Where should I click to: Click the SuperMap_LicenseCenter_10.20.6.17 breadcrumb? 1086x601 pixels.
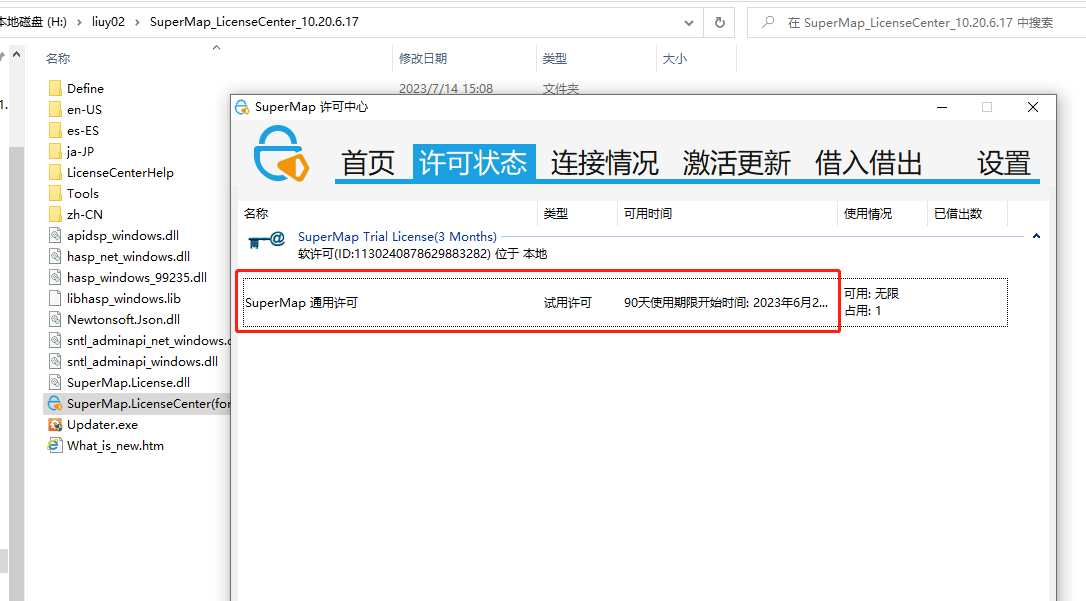[254, 21]
